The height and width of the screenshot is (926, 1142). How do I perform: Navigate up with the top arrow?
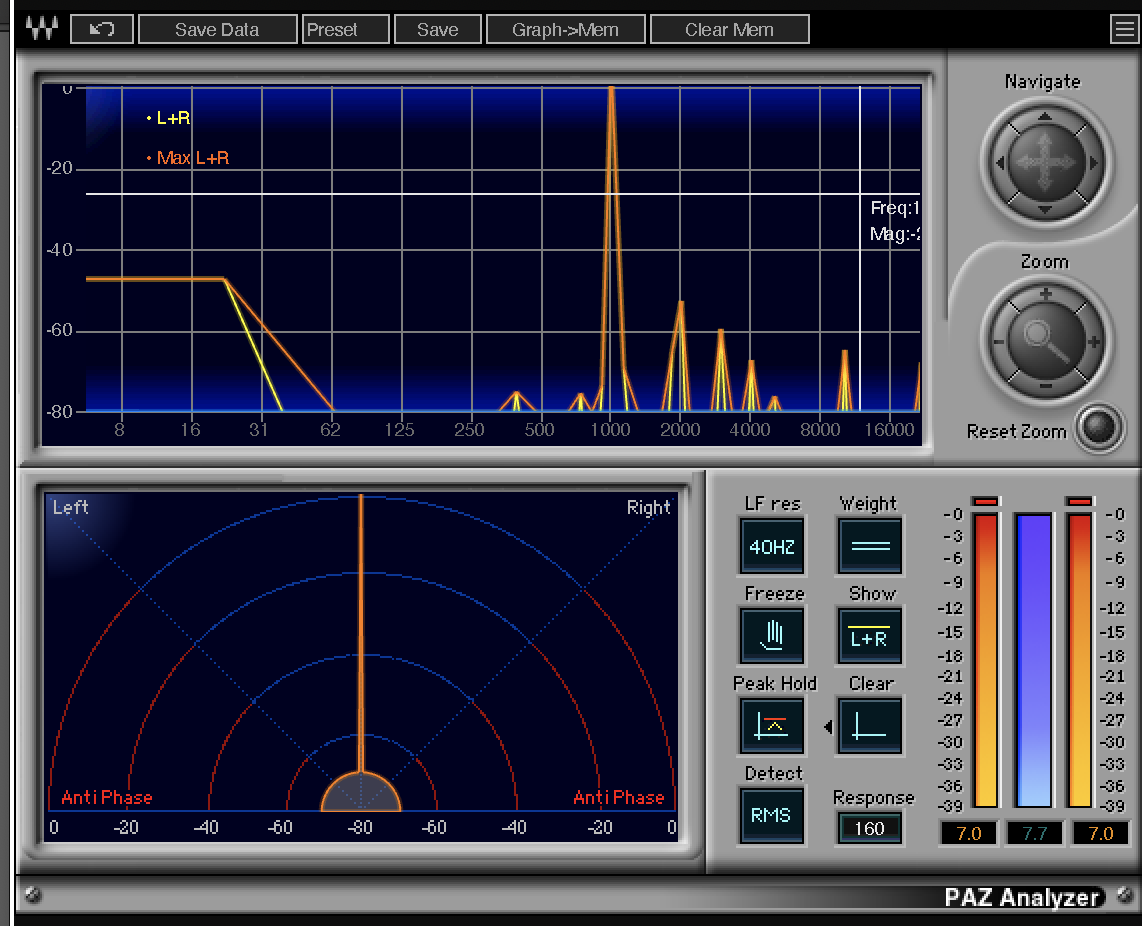pos(1044,117)
